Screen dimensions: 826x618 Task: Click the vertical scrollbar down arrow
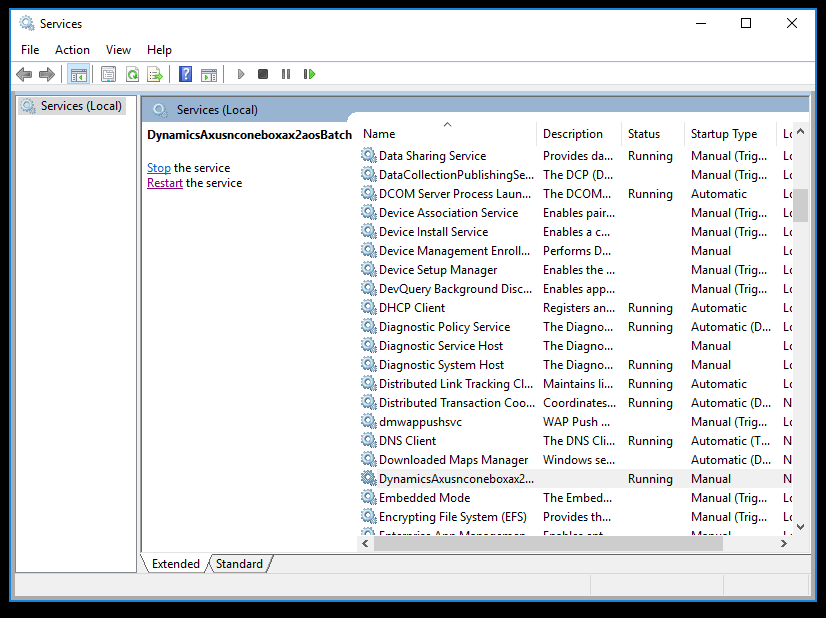[x=800, y=526]
